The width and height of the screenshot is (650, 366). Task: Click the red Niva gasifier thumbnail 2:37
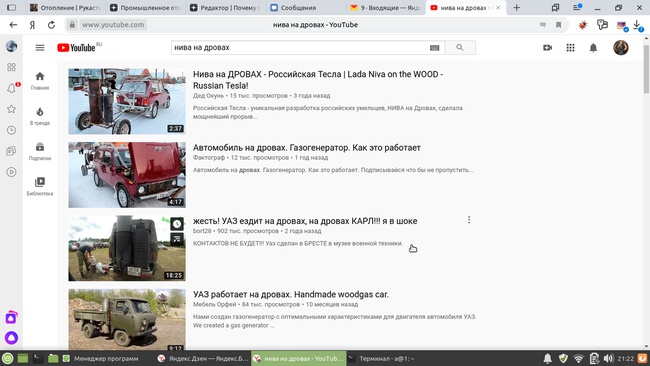(127, 101)
